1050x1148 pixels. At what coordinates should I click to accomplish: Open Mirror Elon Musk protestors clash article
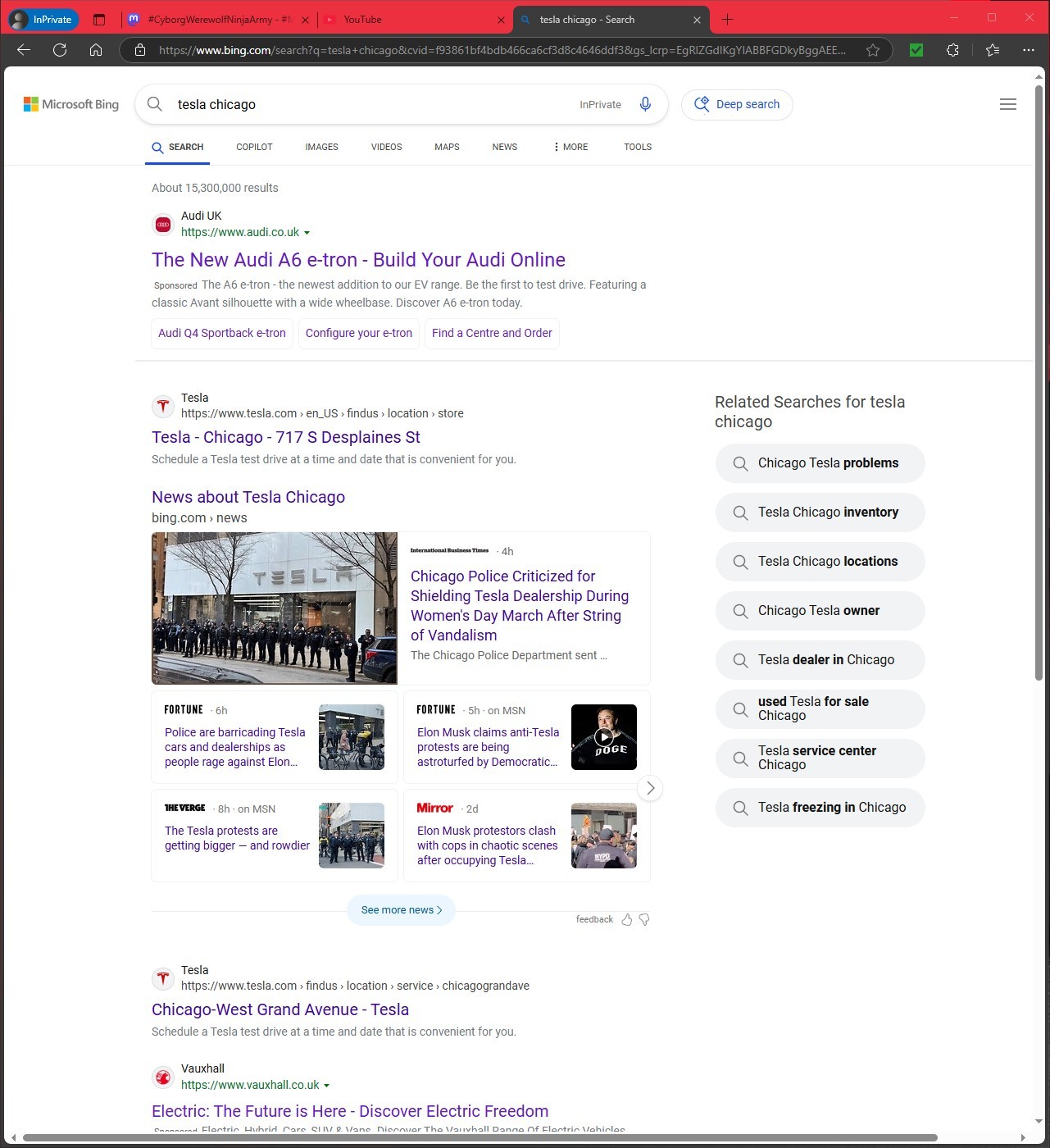point(487,845)
